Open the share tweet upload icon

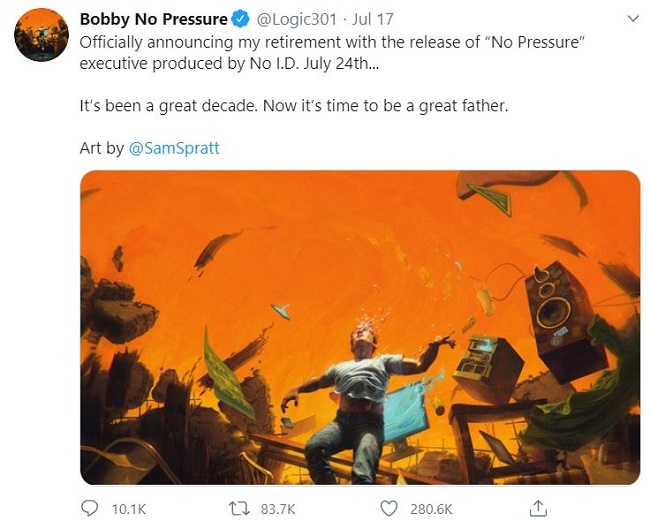538,508
